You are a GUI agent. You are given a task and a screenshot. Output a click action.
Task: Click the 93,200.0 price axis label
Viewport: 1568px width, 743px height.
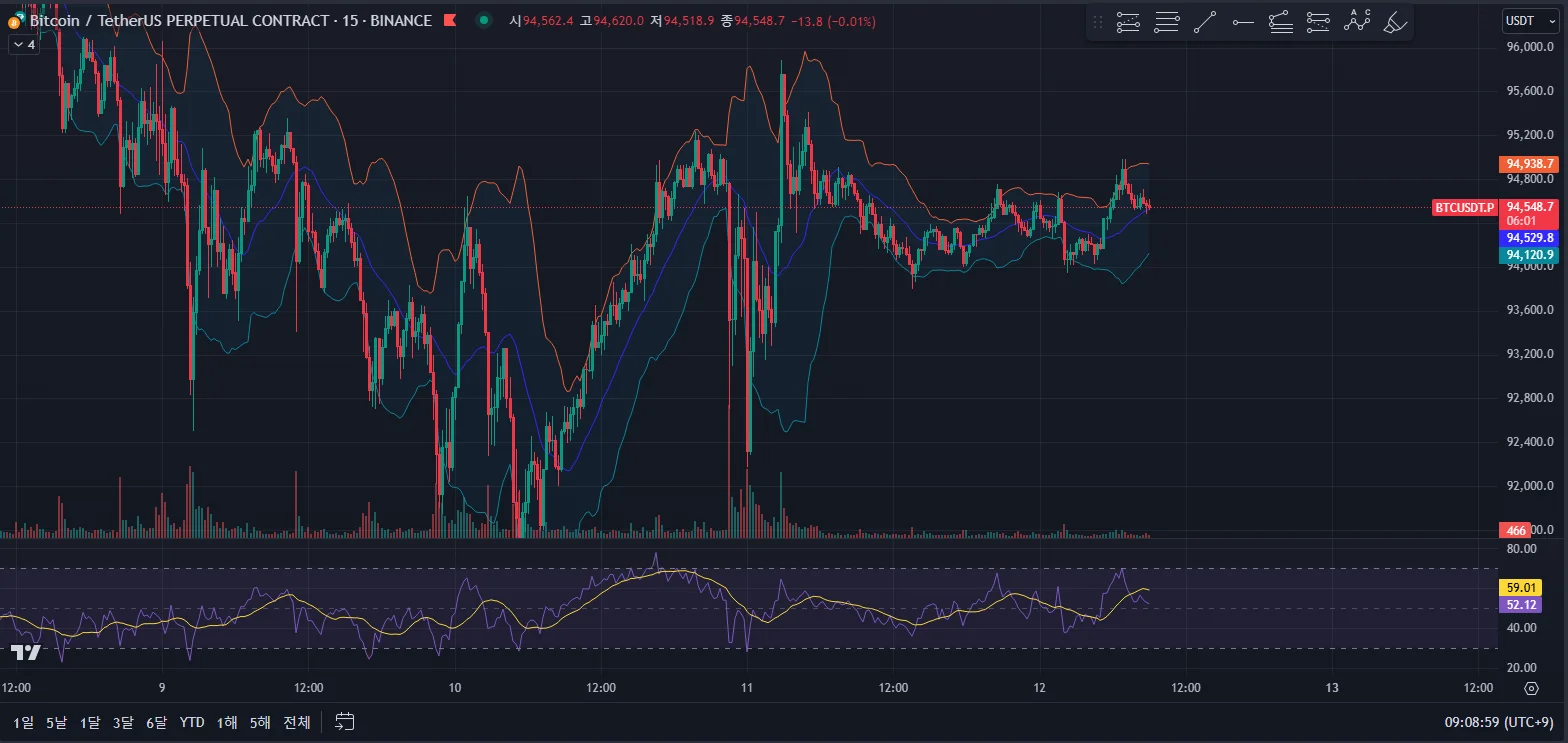point(1530,354)
